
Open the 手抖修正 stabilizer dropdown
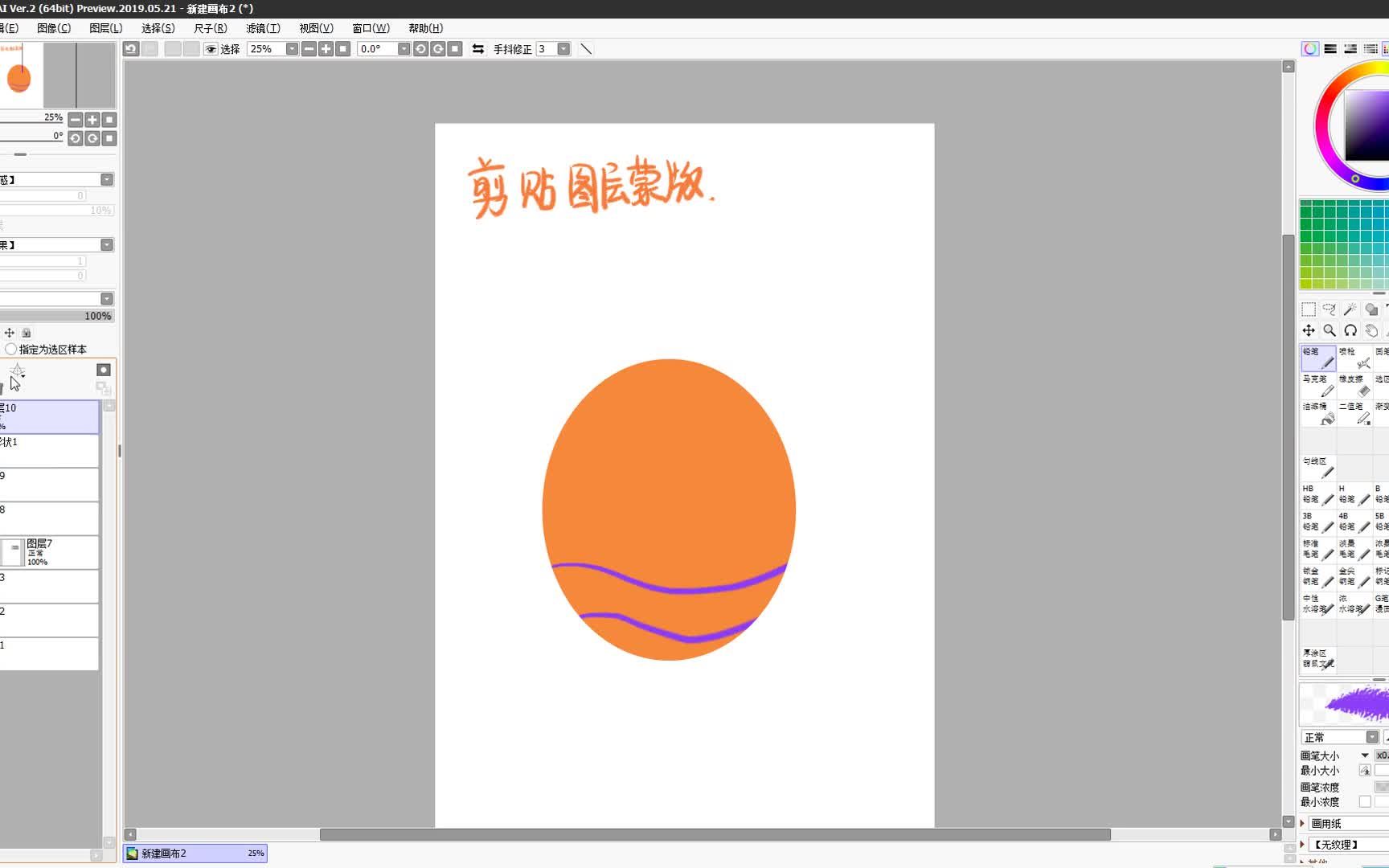click(x=563, y=49)
